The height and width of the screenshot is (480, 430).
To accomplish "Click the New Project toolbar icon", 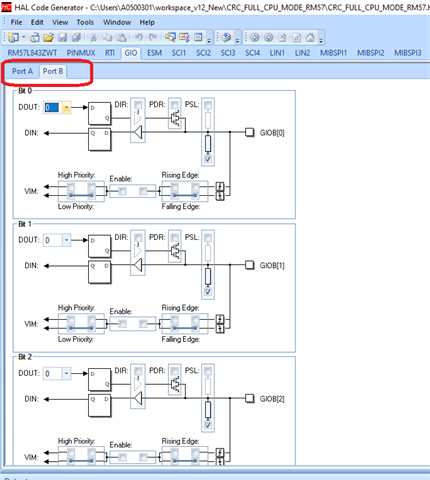I will [x=14, y=37].
